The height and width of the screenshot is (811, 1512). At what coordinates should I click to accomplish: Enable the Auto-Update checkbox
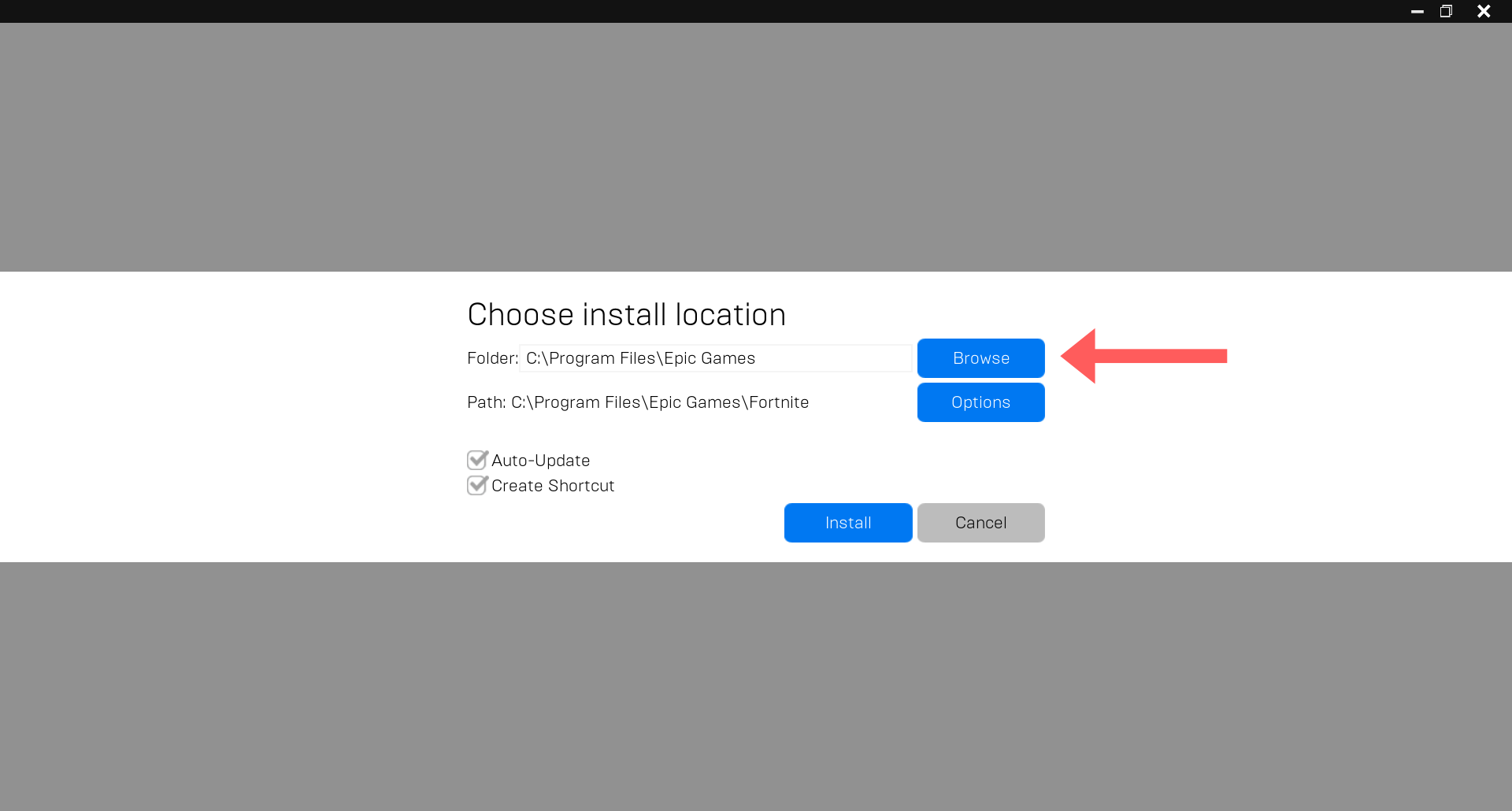[x=476, y=460]
